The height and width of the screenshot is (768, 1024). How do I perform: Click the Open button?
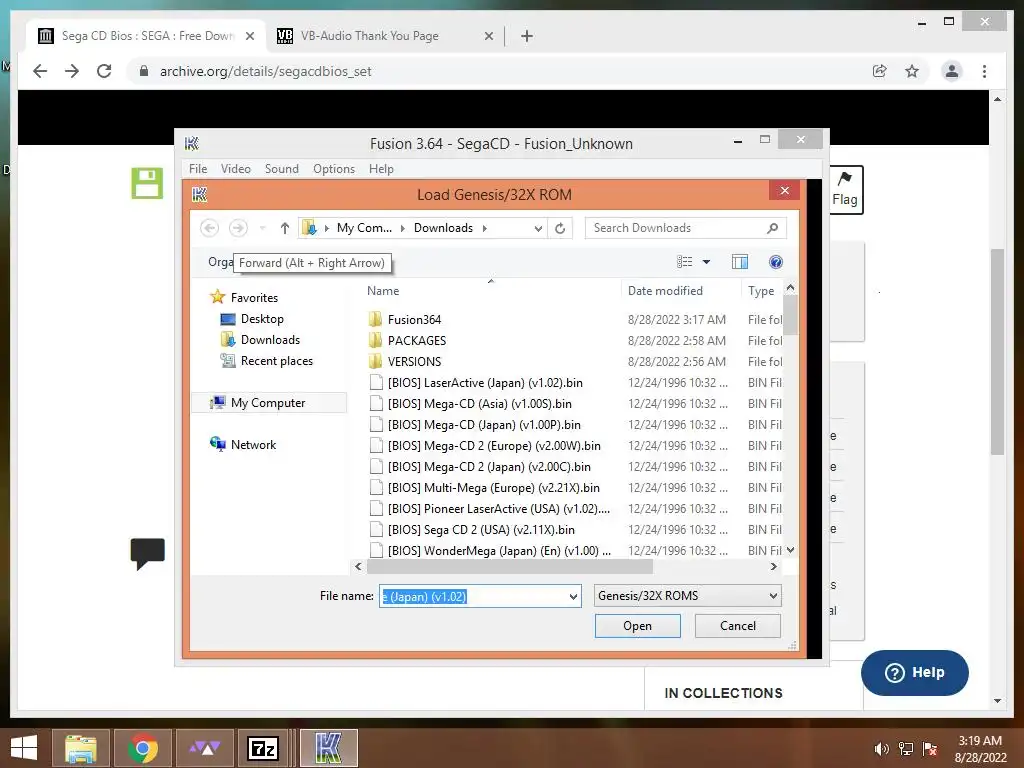click(x=637, y=626)
